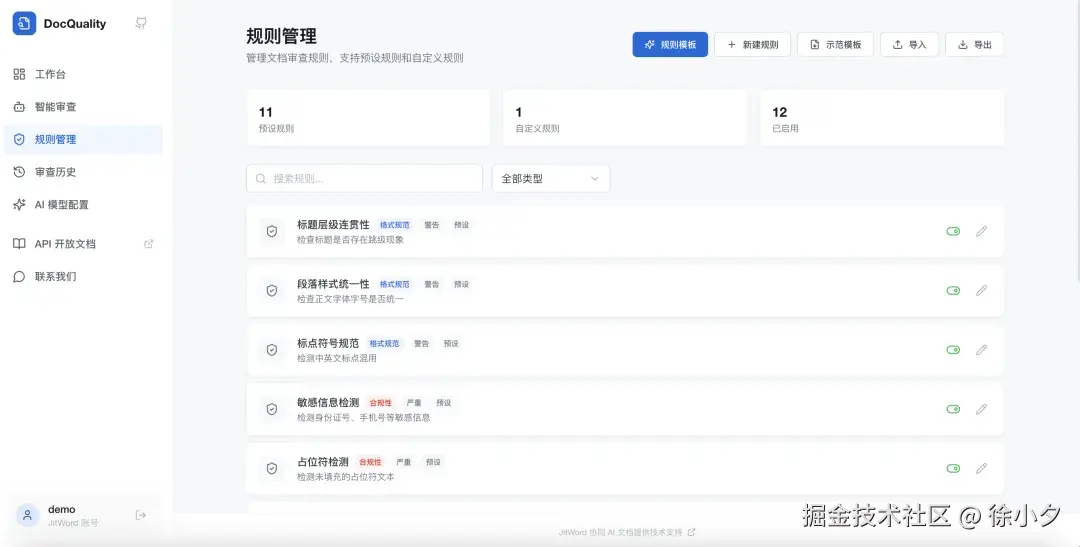The image size is (1080, 547).
Task: Edit the 标点符号规范 rule with pencil icon
Action: pyautogui.click(x=982, y=350)
